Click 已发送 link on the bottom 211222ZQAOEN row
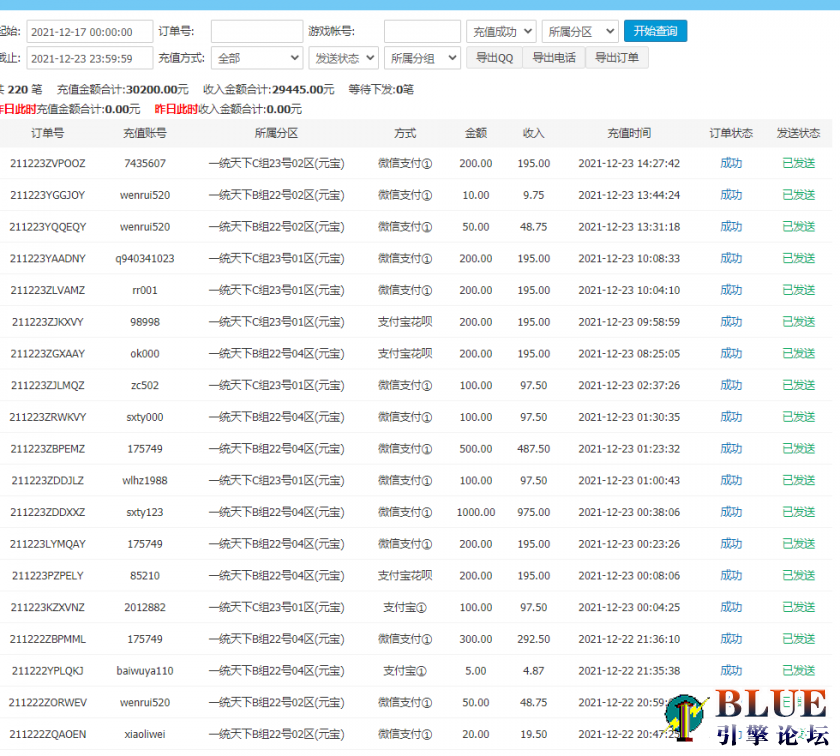The image size is (840, 756). (x=798, y=734)
